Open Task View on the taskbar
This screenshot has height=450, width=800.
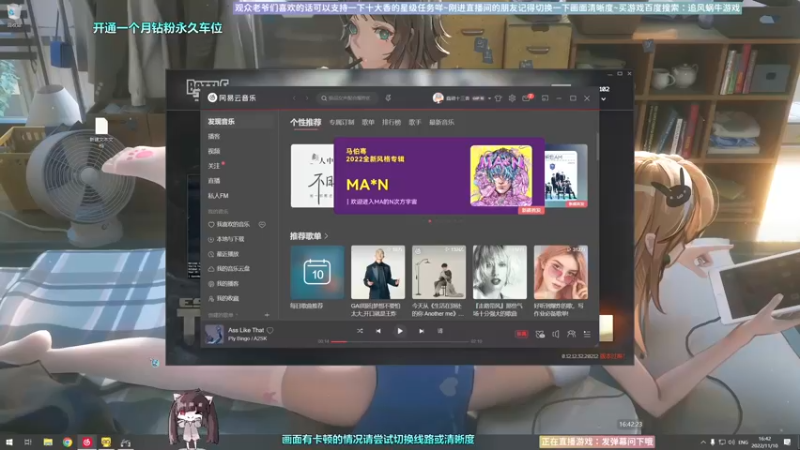28,442
